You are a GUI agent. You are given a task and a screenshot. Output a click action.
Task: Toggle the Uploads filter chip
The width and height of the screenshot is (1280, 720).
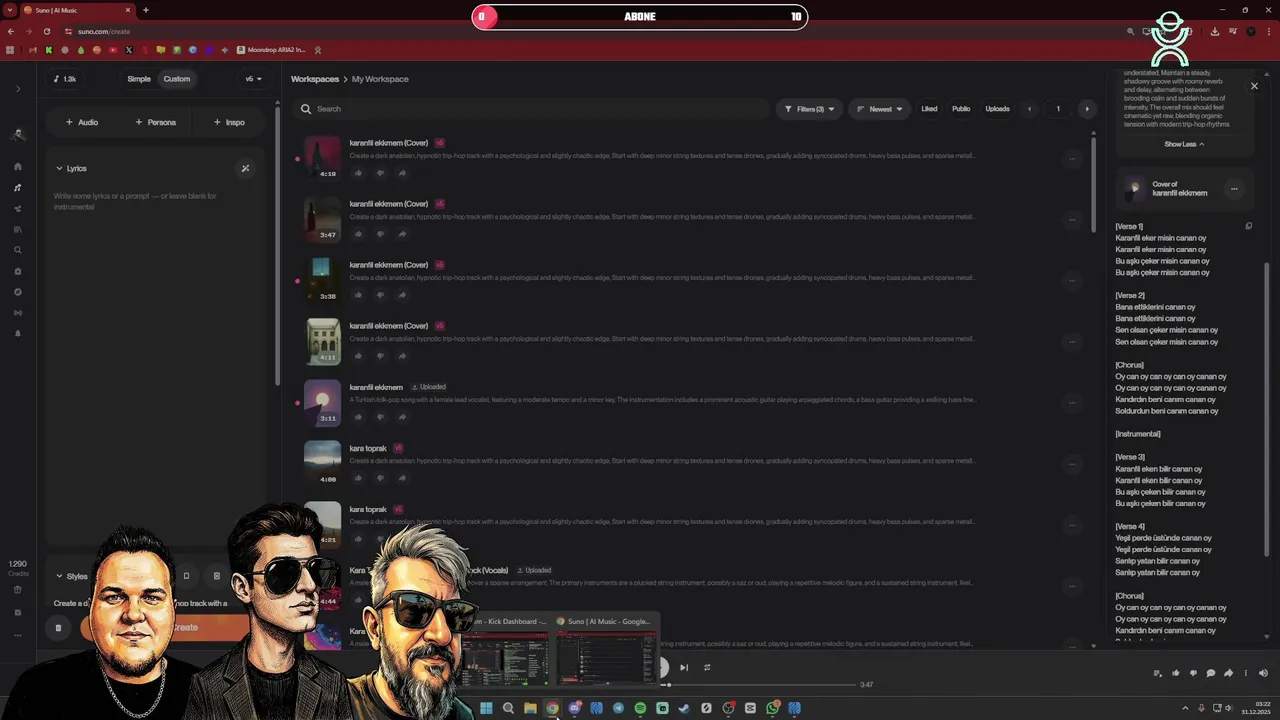(x=997, y=109)
